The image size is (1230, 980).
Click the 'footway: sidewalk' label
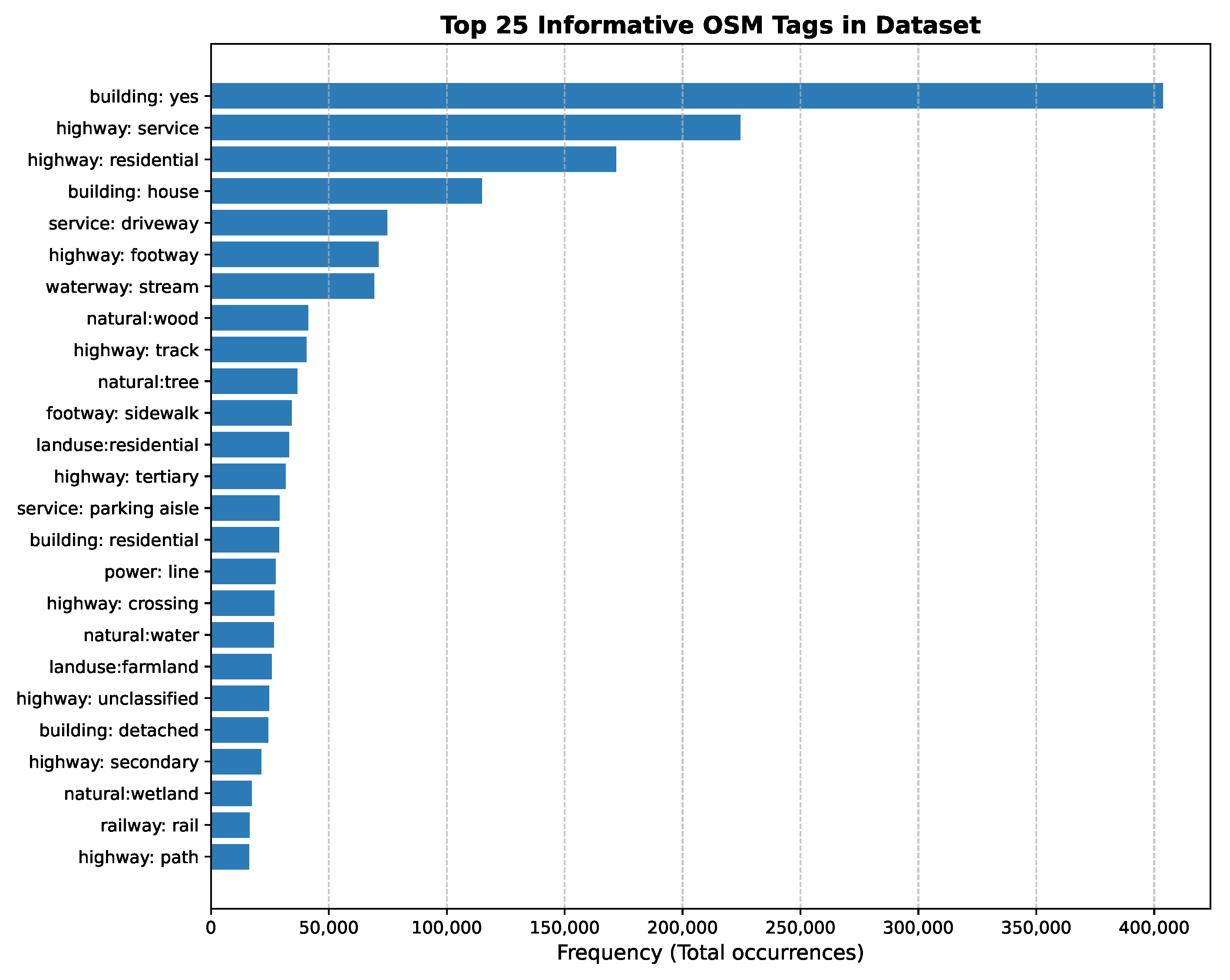(122, 413)
